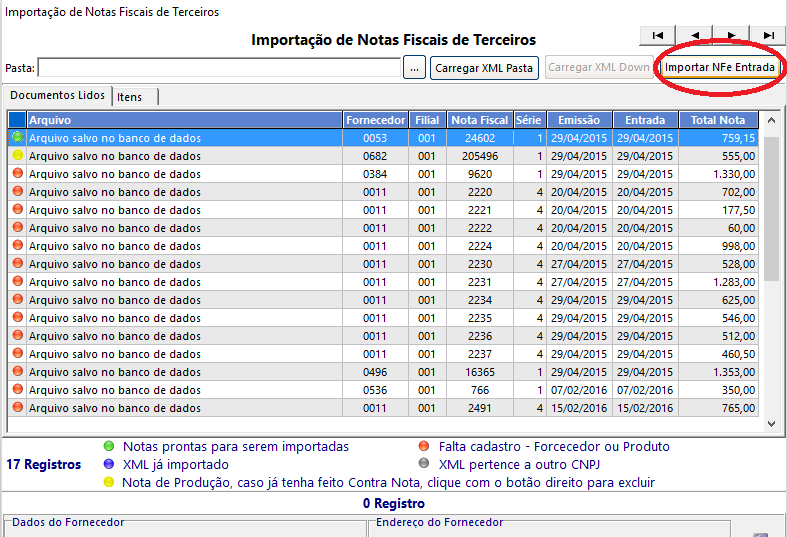This screenshot has height=537, width=787.
Task: Click the red status dot of note 2234
Action: 18,299
